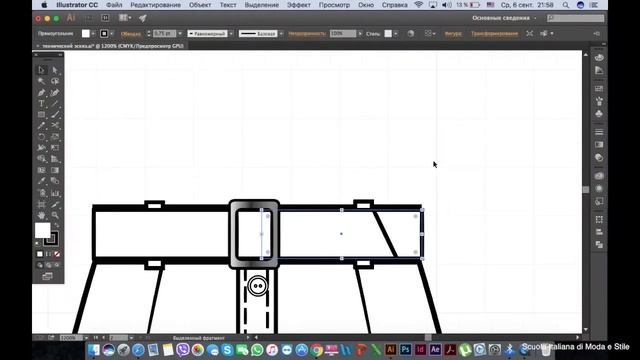Select the Pen tool
This screenshot has width=640, height=360.
(42, 93)
